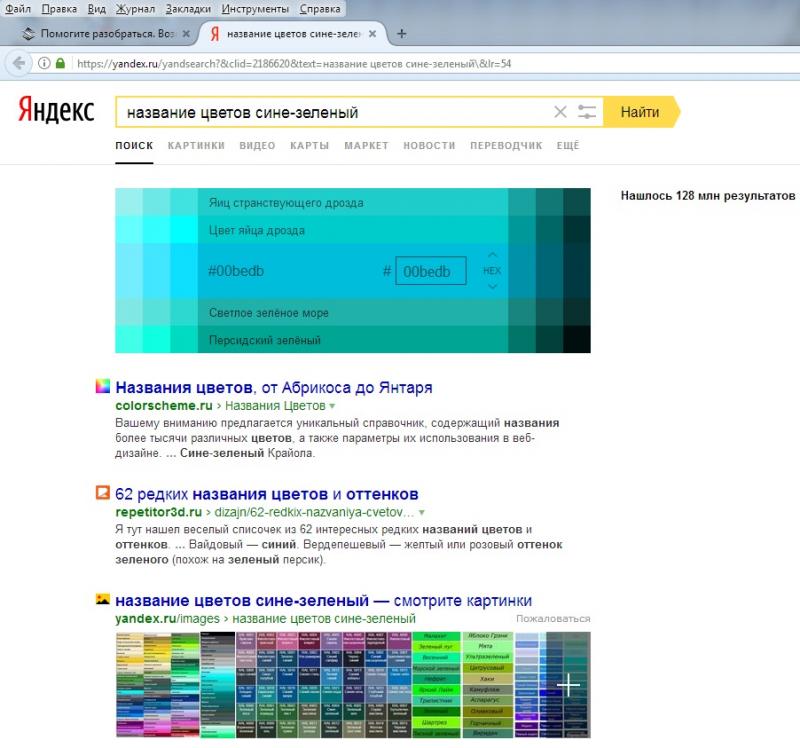Image resolution: width=800 pixels, height=748 pixels.
Task: Click the #00bedb color label
Action: 236,271
